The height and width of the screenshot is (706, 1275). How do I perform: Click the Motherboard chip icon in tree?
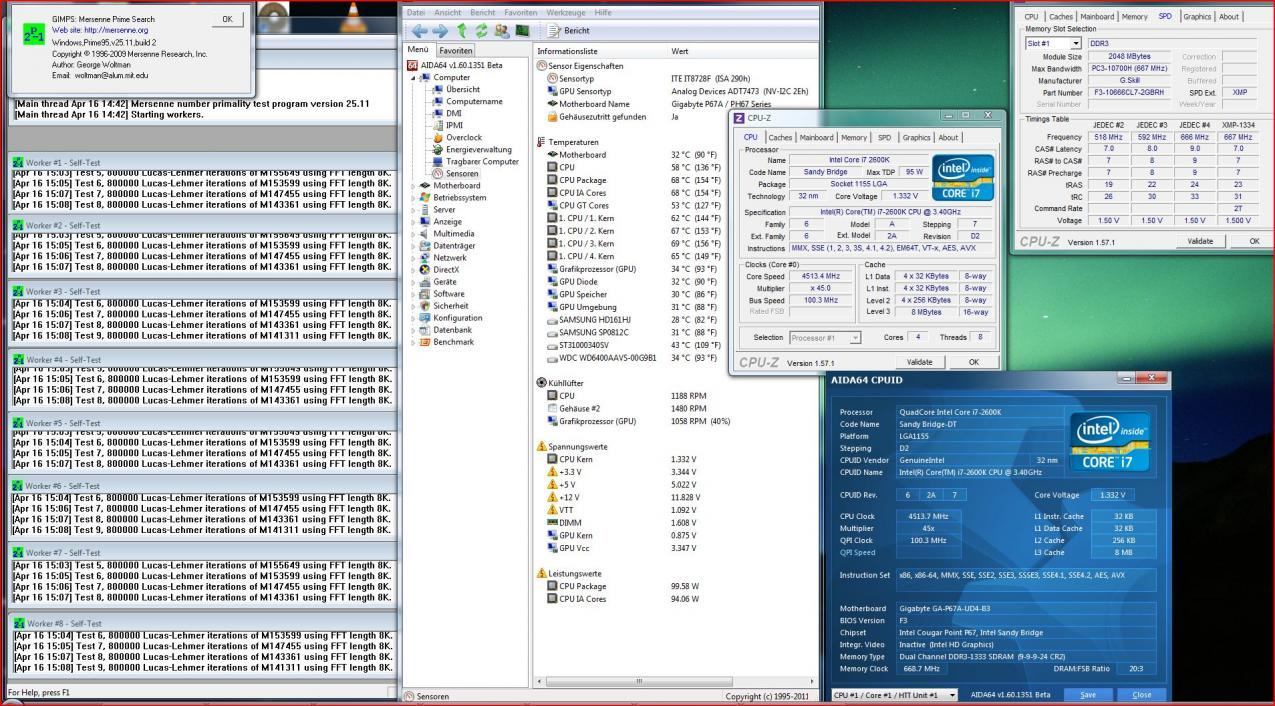coord(425,185)
